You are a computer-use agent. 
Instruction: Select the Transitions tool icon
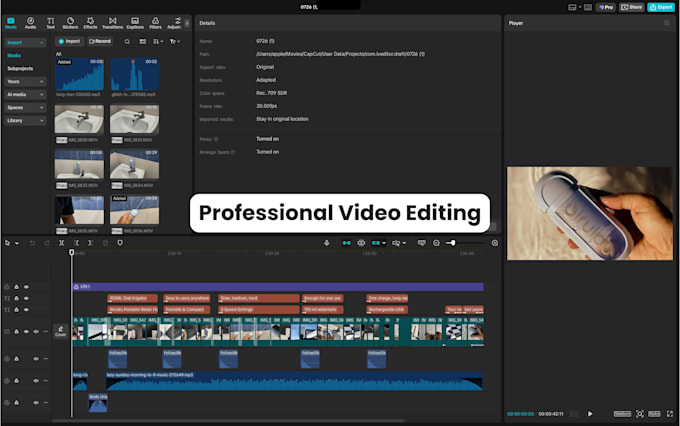[x=112, y=23]
